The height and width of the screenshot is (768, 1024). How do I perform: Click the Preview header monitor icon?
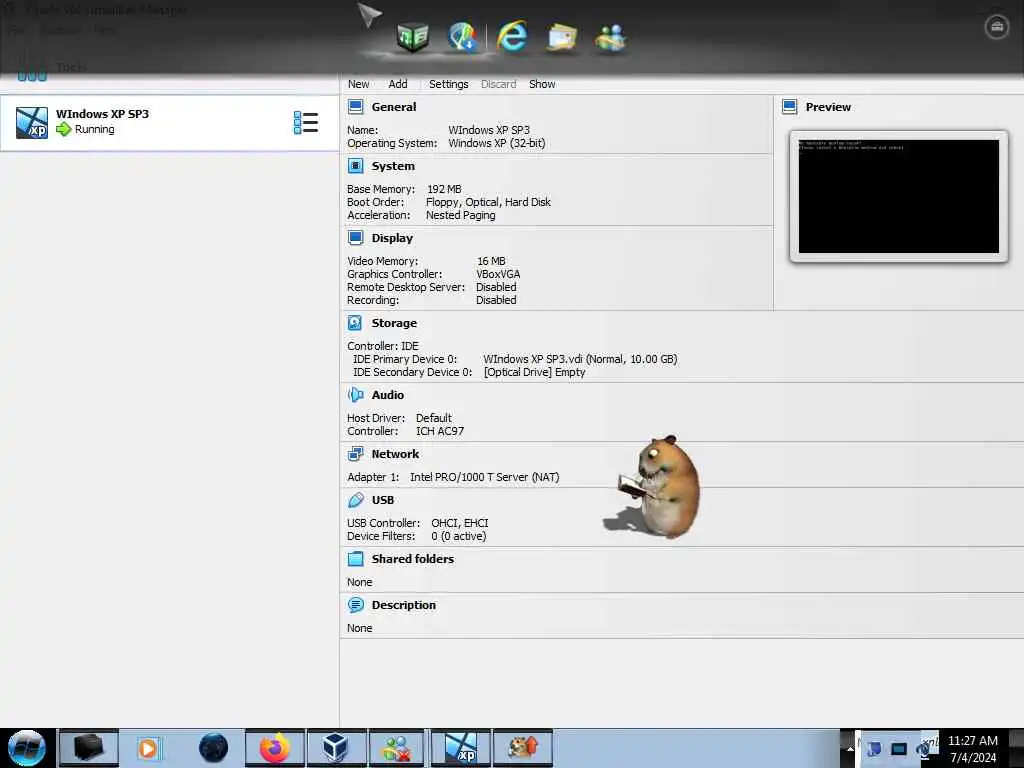(790, 107)
